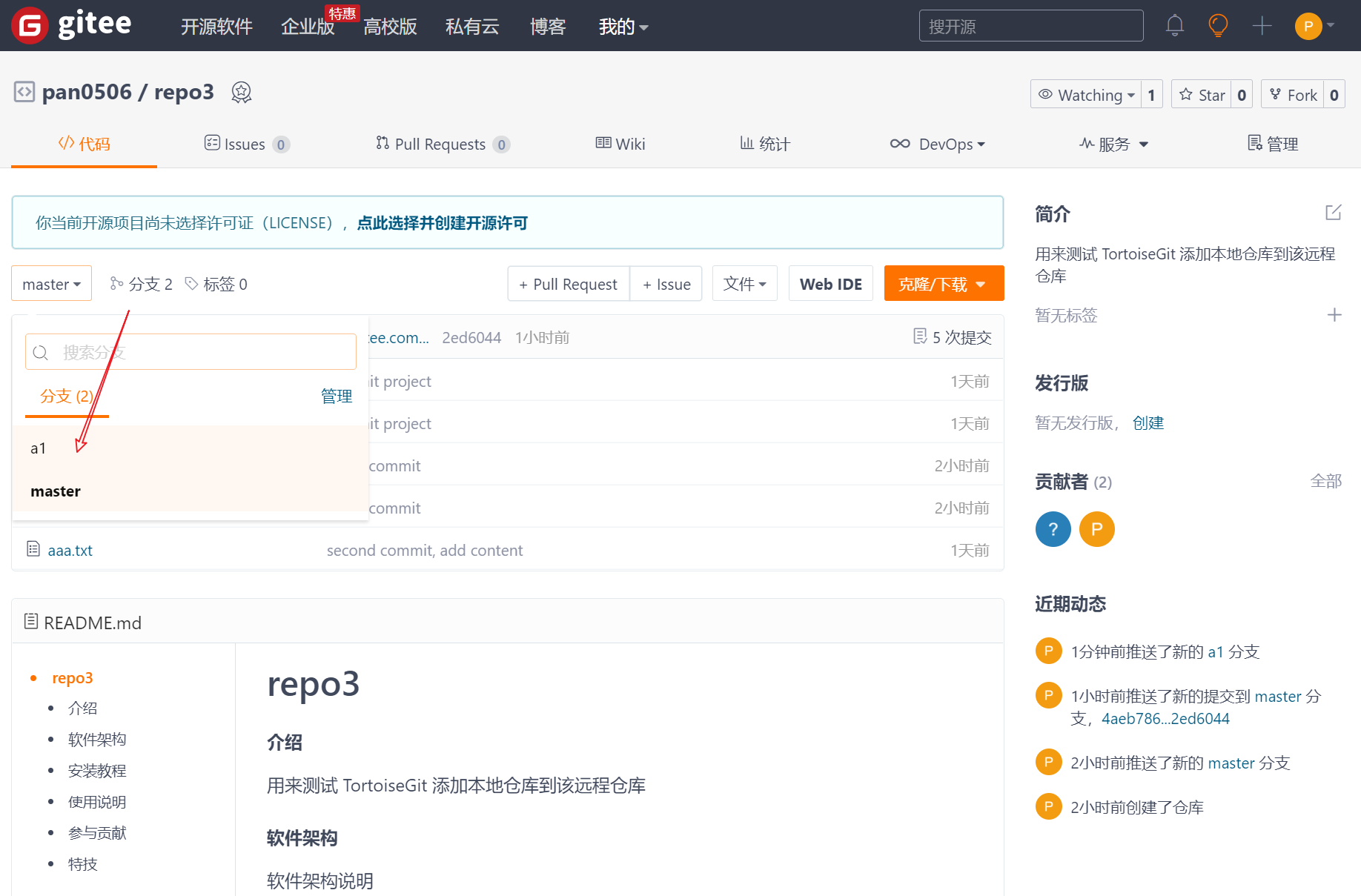Open the 5 次提交 commits history
1361x896 pixels.
coord(953,337)
